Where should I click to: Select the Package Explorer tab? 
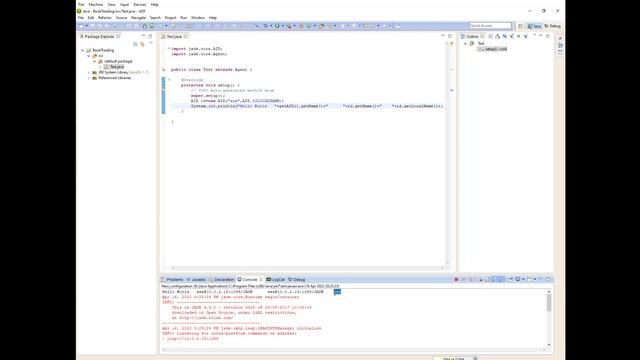(100, 36)
